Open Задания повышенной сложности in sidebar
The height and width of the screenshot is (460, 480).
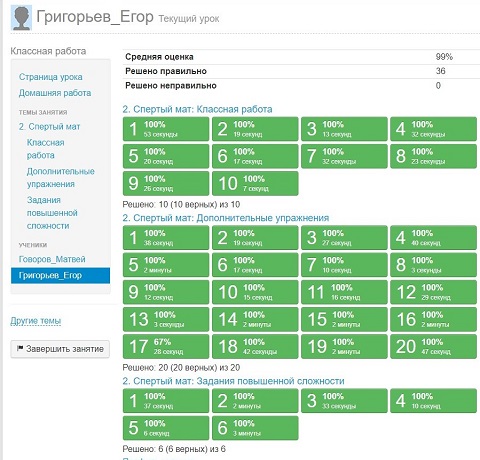click(x=52, y=213)
